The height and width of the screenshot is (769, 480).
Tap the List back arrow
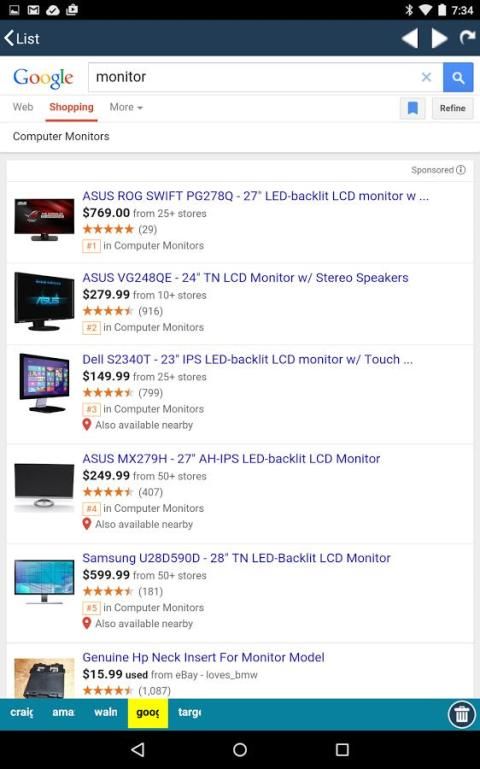tap(22, 38)
